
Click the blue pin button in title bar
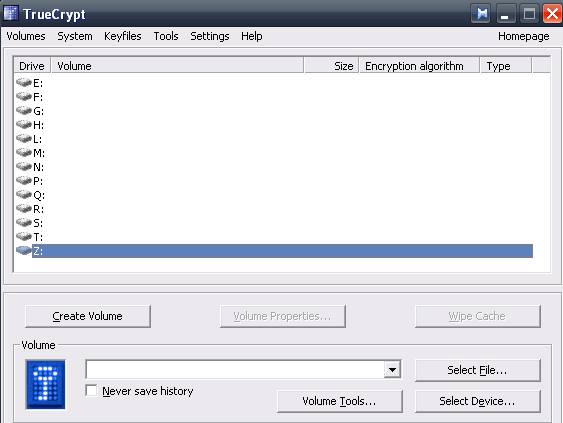[x=481, y=14]
